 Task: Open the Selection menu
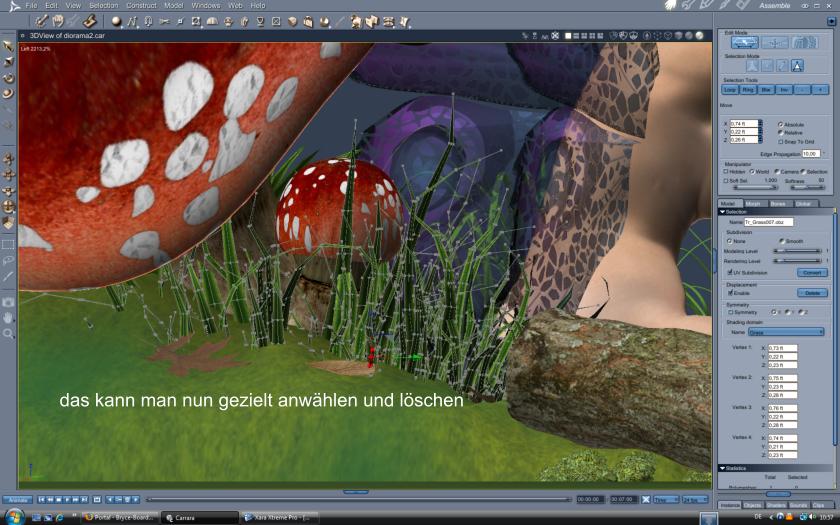(103, 5)
